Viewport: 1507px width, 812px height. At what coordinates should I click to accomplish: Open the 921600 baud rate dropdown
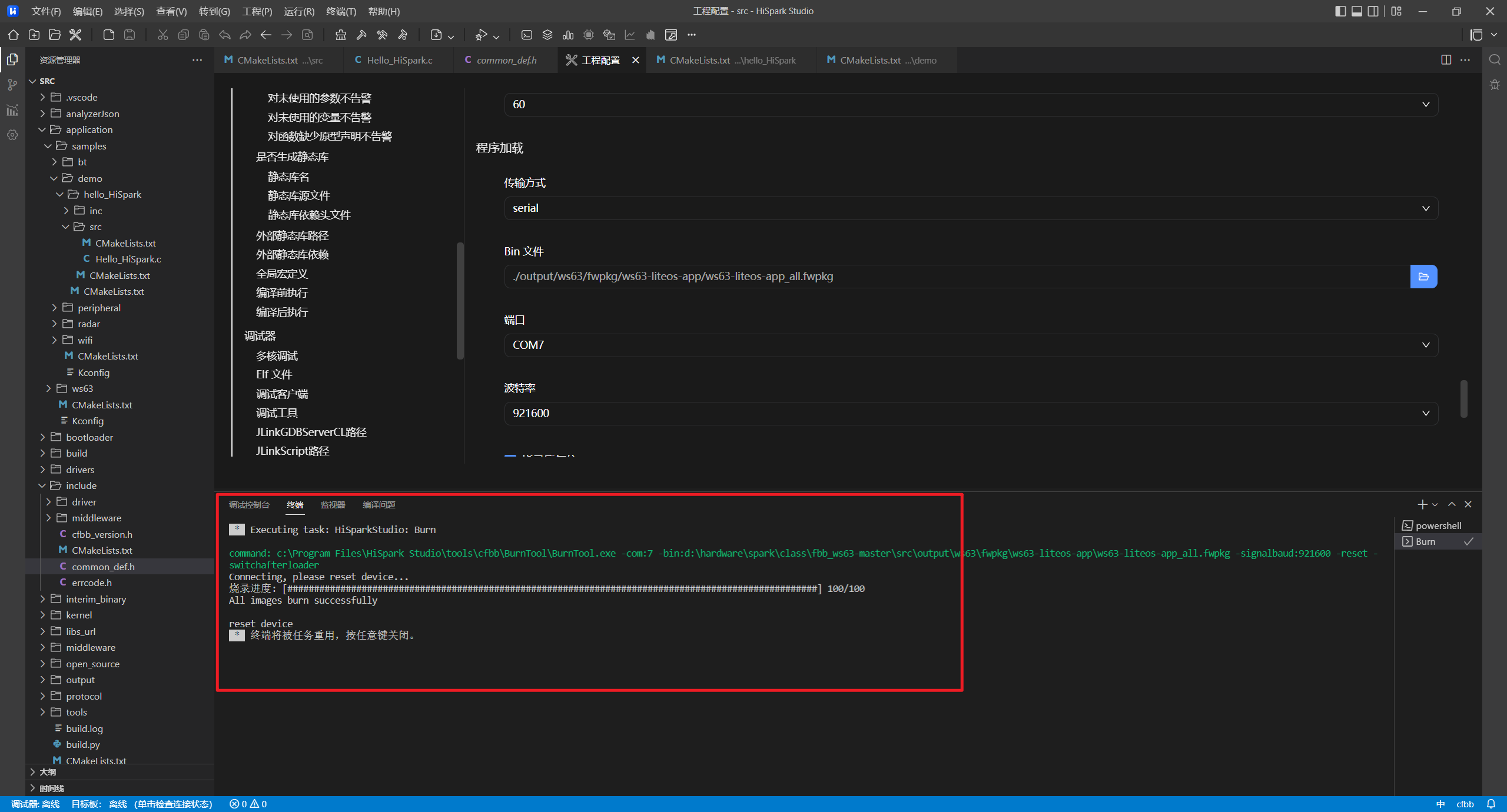pos(971,413)
